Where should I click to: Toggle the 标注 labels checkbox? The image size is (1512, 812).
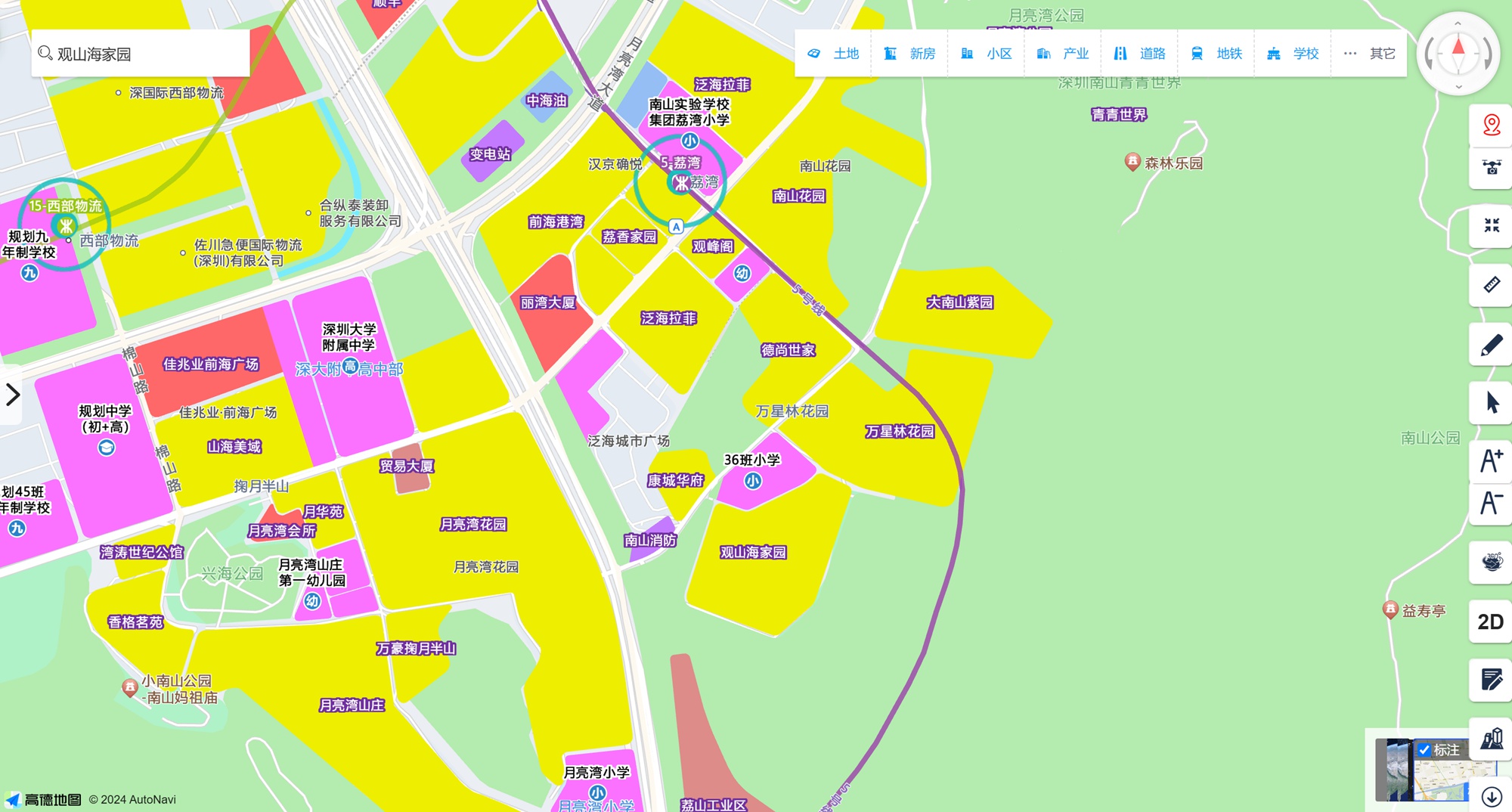coord(1424,750)
